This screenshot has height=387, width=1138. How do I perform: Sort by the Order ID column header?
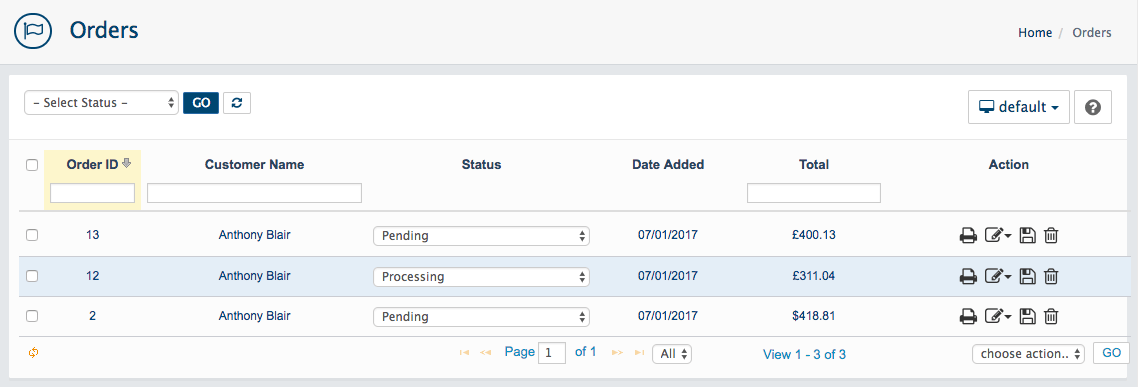click(x=92, y=165)
